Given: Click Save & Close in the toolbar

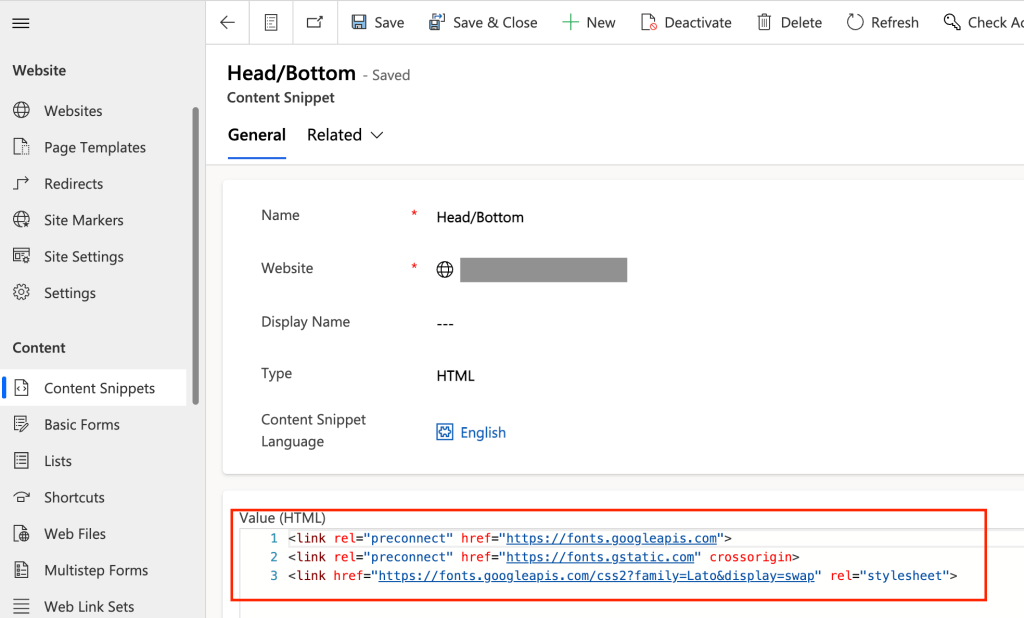Looking at the screenshot, I should 483,22.
